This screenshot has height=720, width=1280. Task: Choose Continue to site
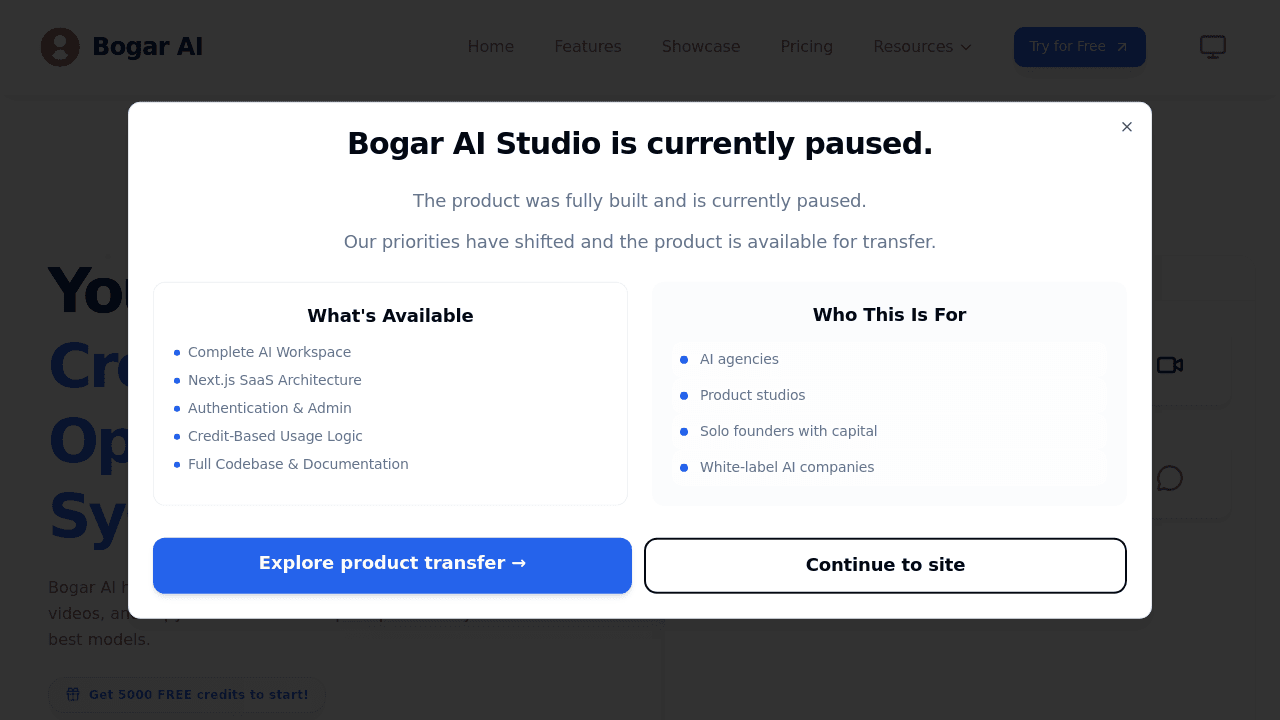[x=885, y=565]
